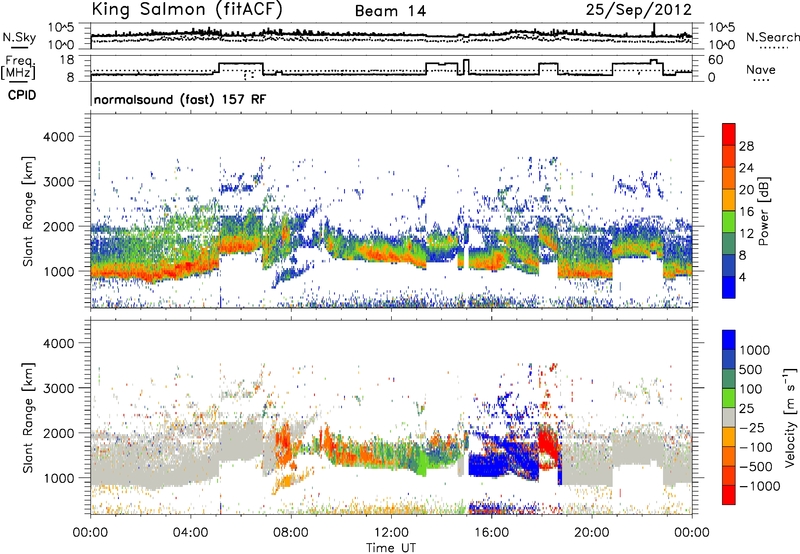Click the Beam 14 label

coord(390,11)
